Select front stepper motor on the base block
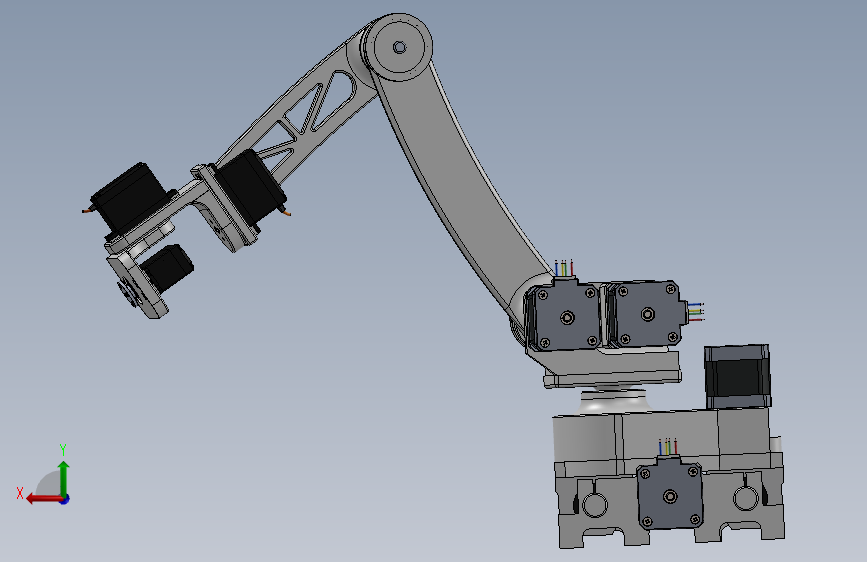 click(670, 493)
